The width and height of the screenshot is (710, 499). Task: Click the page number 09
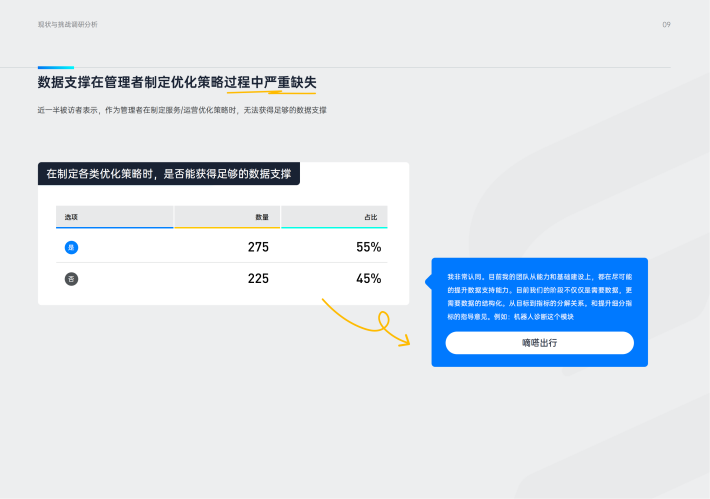click(666, 24)
